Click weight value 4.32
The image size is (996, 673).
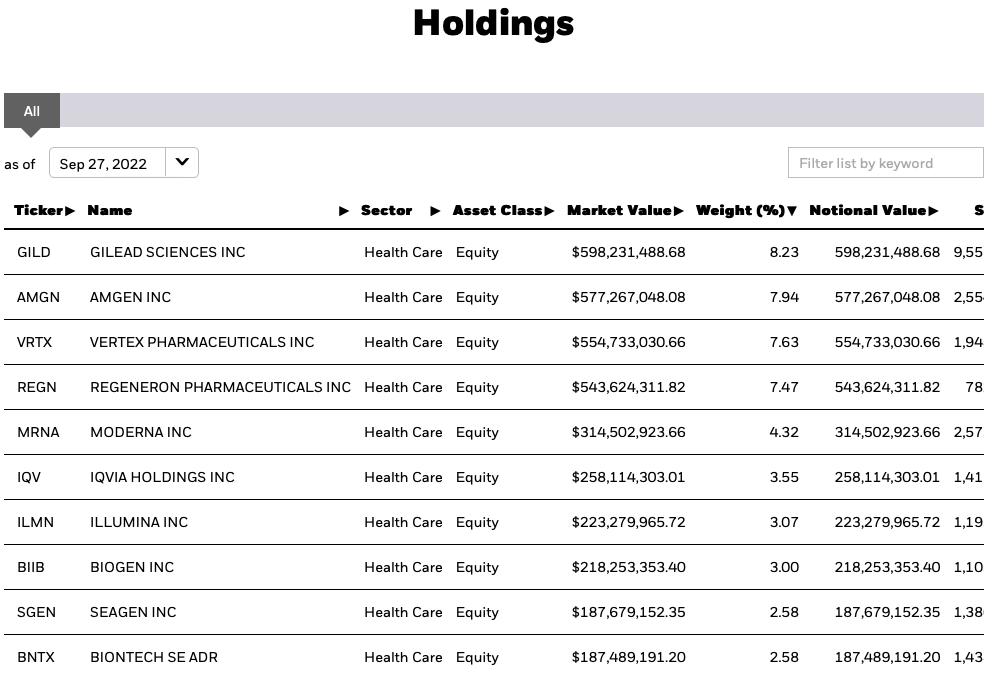click(x=784, y=432)
